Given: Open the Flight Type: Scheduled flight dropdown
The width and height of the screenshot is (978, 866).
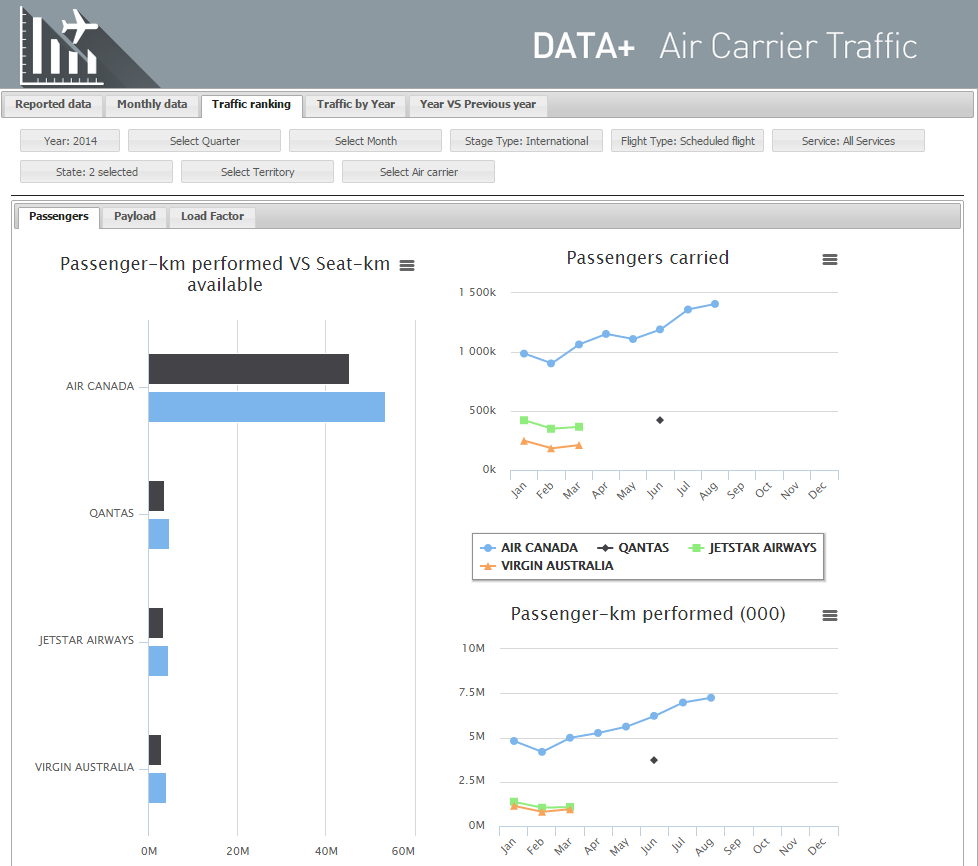Looking at the screenshot, I should pos(687,141).
